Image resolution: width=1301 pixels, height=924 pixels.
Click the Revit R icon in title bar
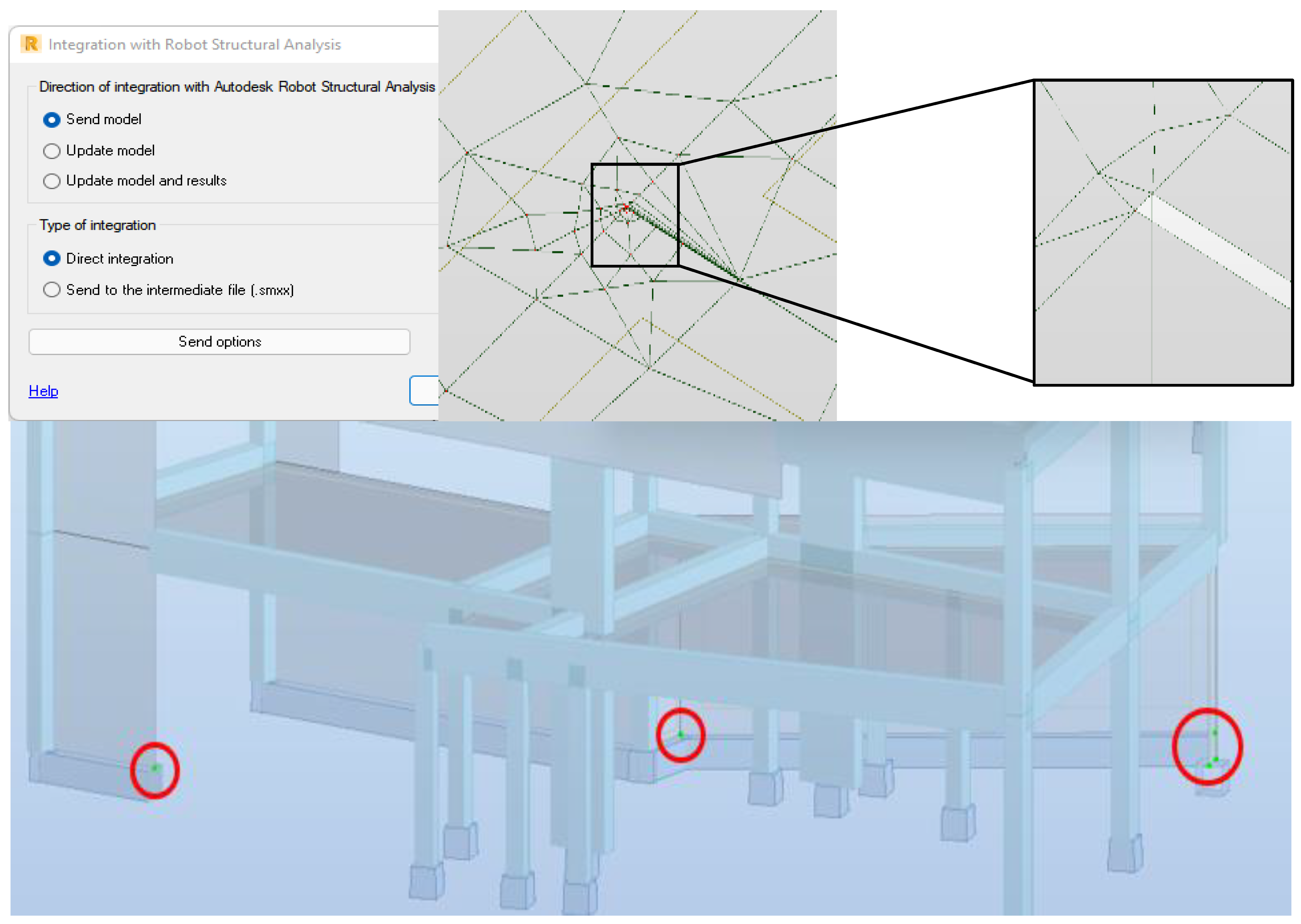(31, 44)
